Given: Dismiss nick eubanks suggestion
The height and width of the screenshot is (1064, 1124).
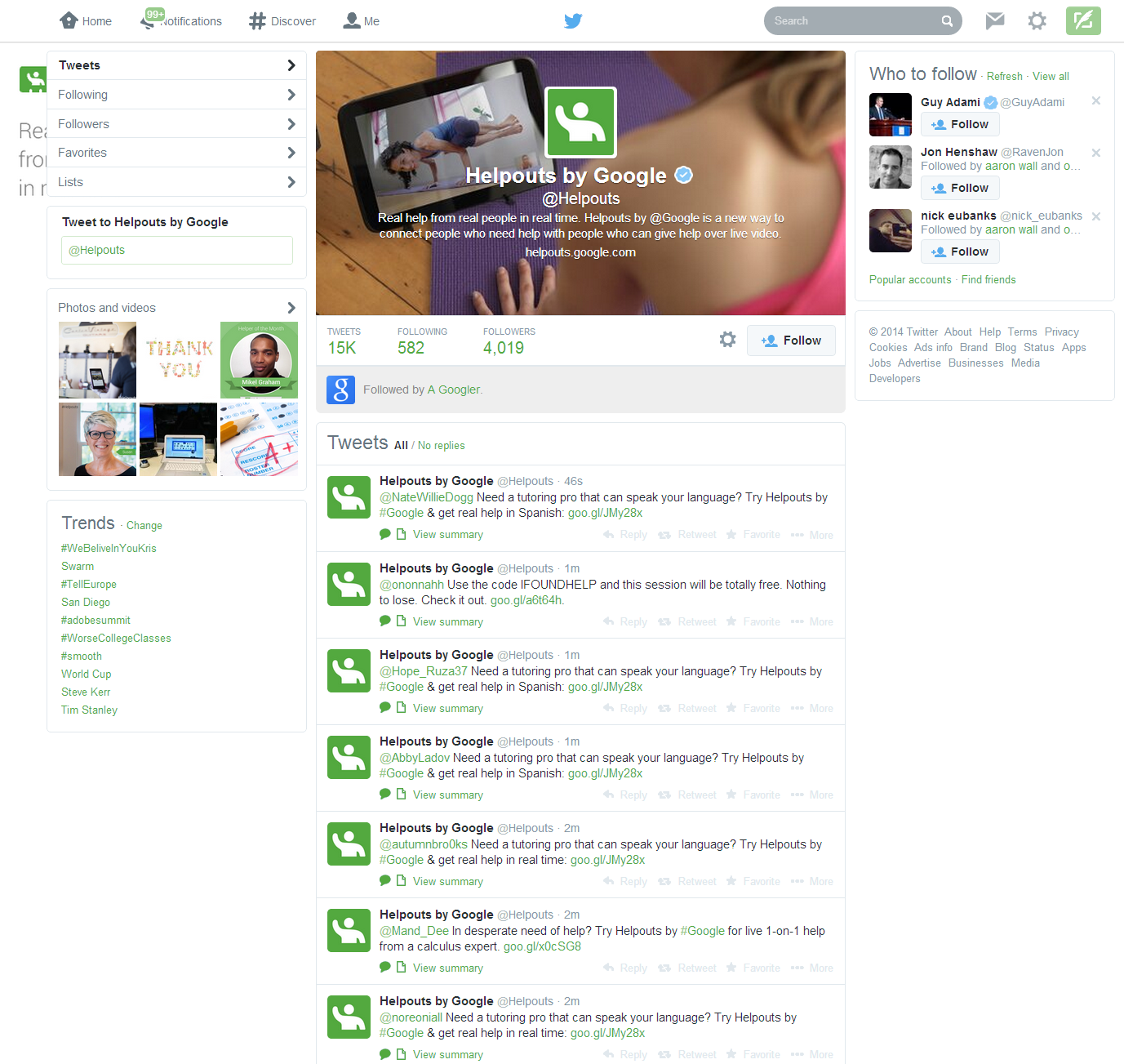Looking at the screenshot, I should coord(1096,216).
